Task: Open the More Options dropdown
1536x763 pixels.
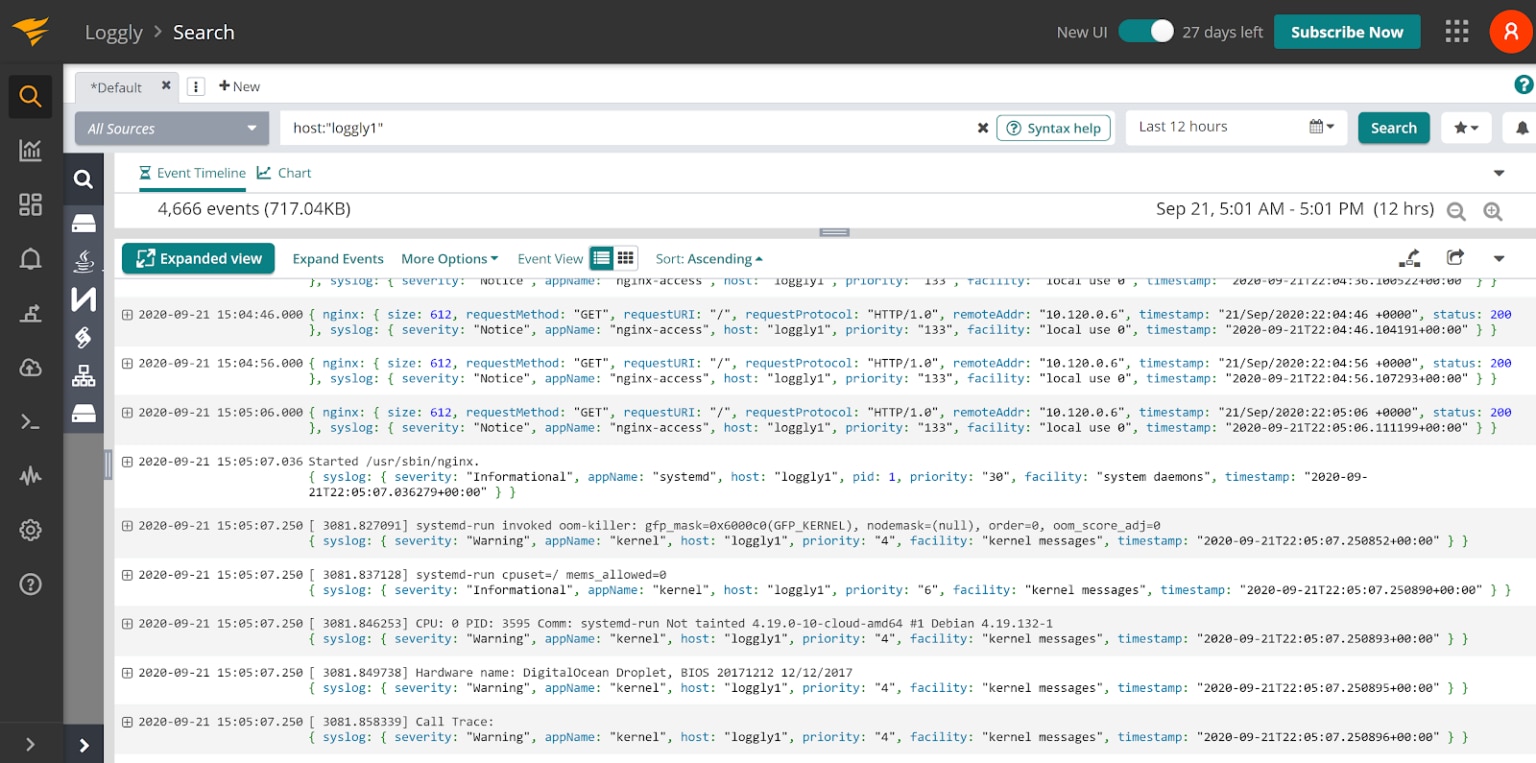Action: (x=448, y=258)
